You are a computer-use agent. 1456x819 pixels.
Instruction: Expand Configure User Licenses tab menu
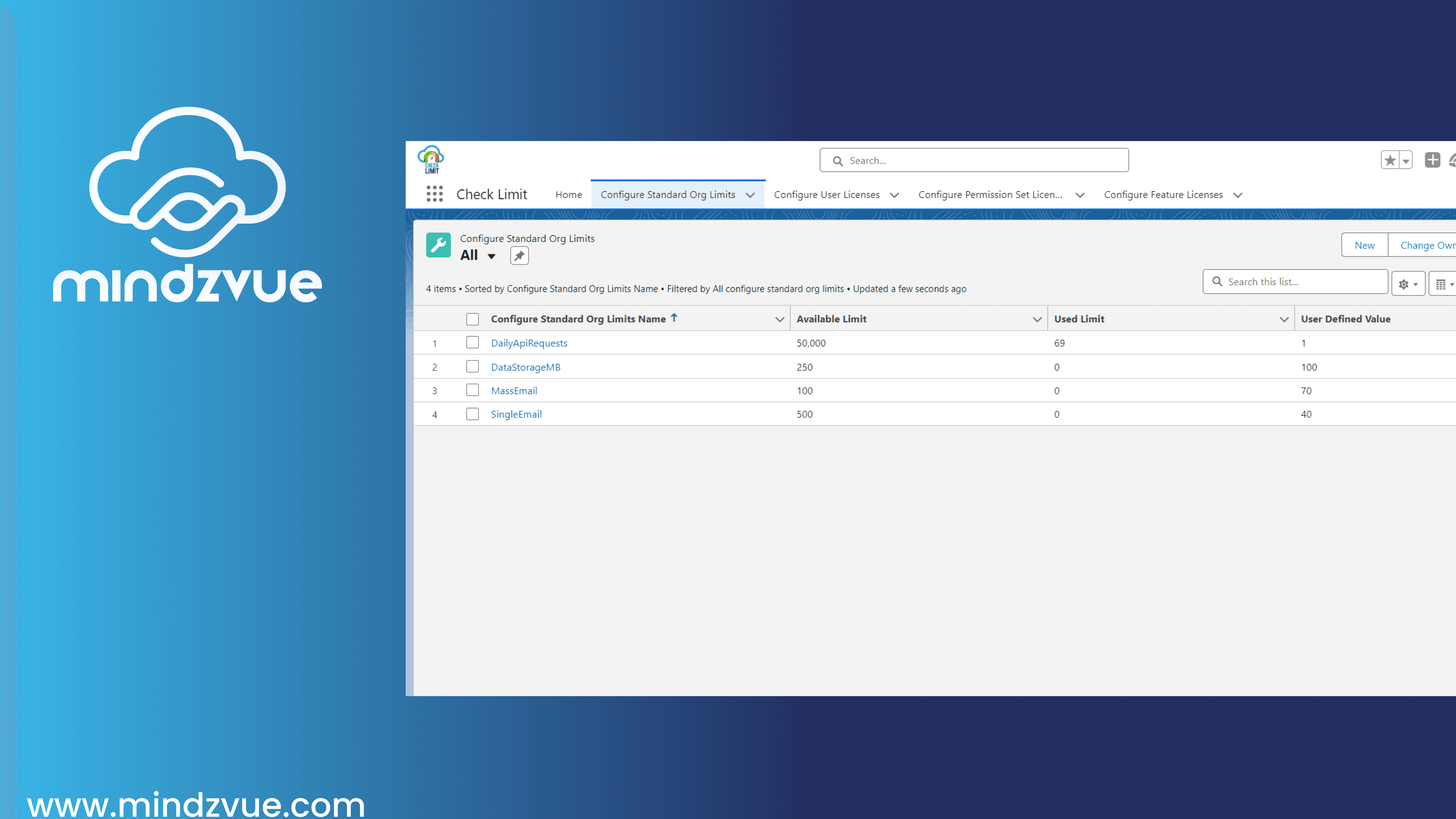[x=894, y=195]
